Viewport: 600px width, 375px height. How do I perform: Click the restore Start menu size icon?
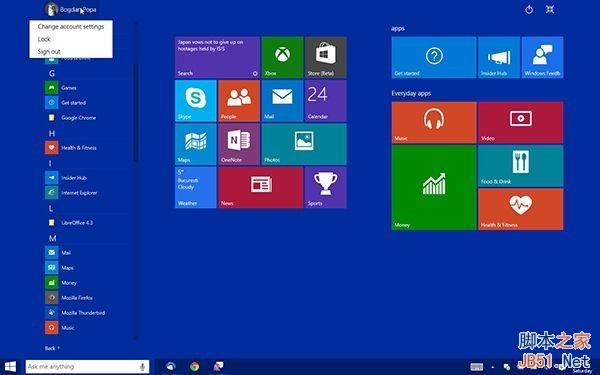coord(550,10)
